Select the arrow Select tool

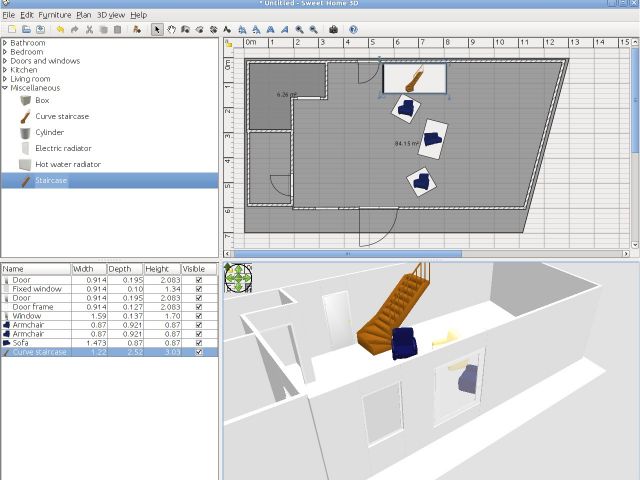[156, 29]
